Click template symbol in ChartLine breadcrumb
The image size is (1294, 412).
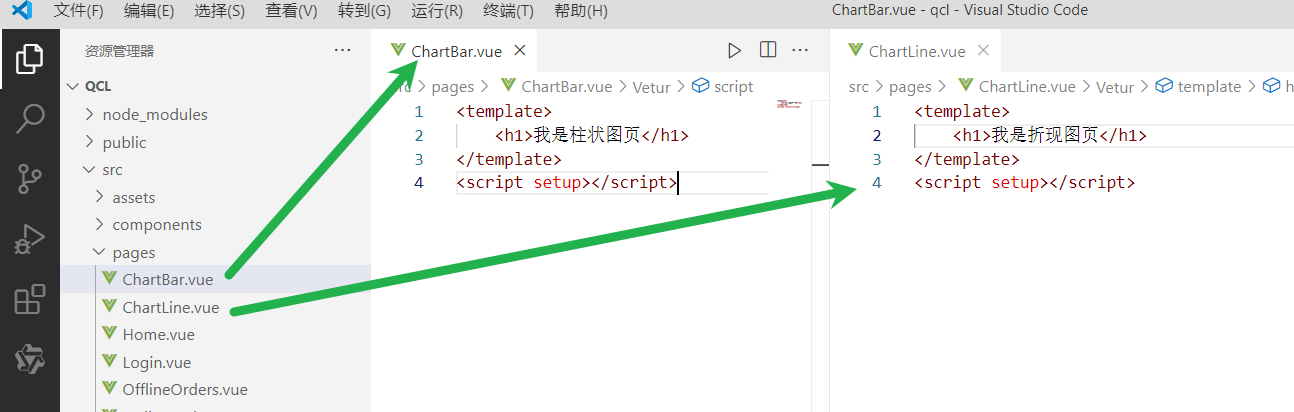1198,87
